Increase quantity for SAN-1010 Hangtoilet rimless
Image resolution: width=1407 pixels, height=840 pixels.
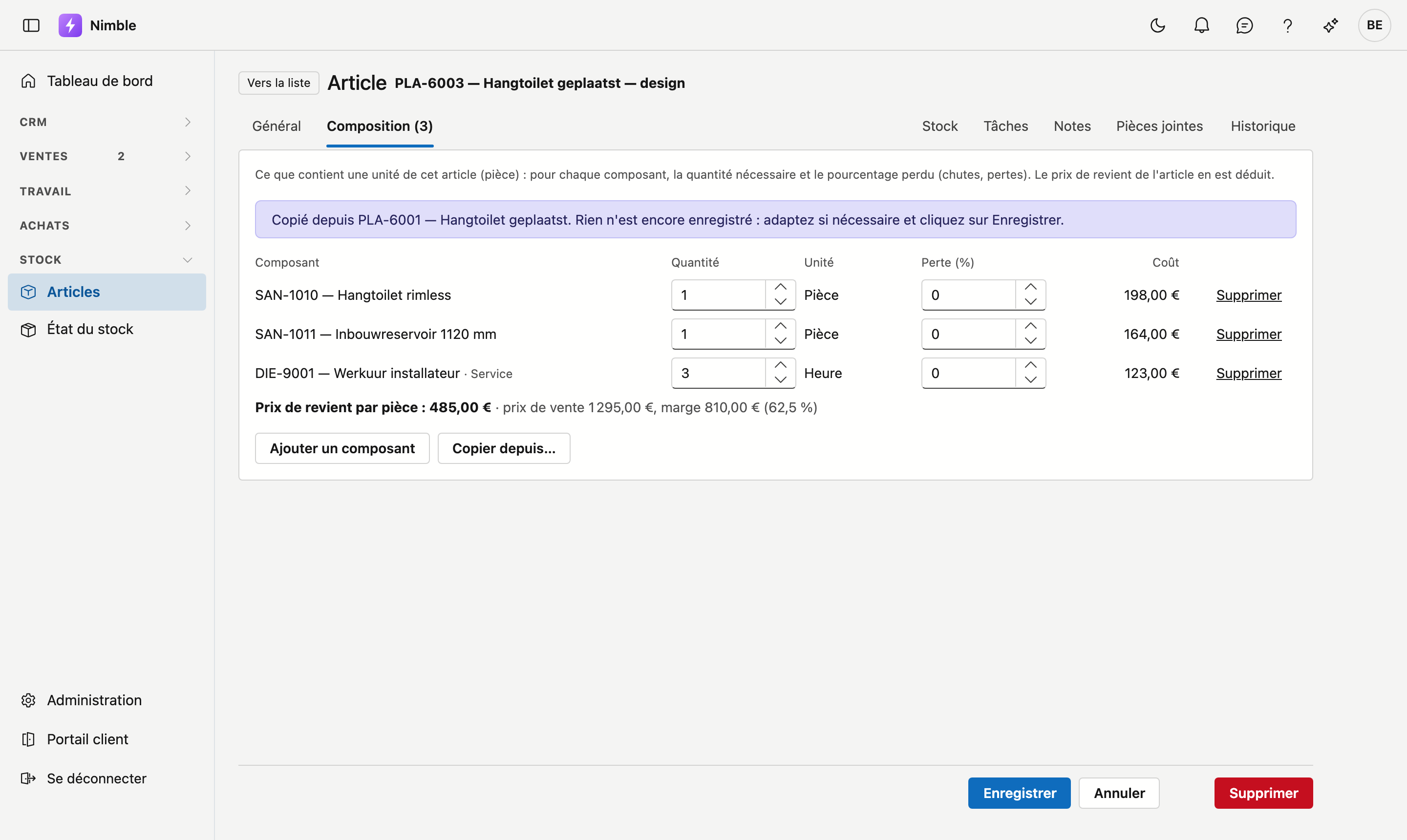click(x=781, y=288)
